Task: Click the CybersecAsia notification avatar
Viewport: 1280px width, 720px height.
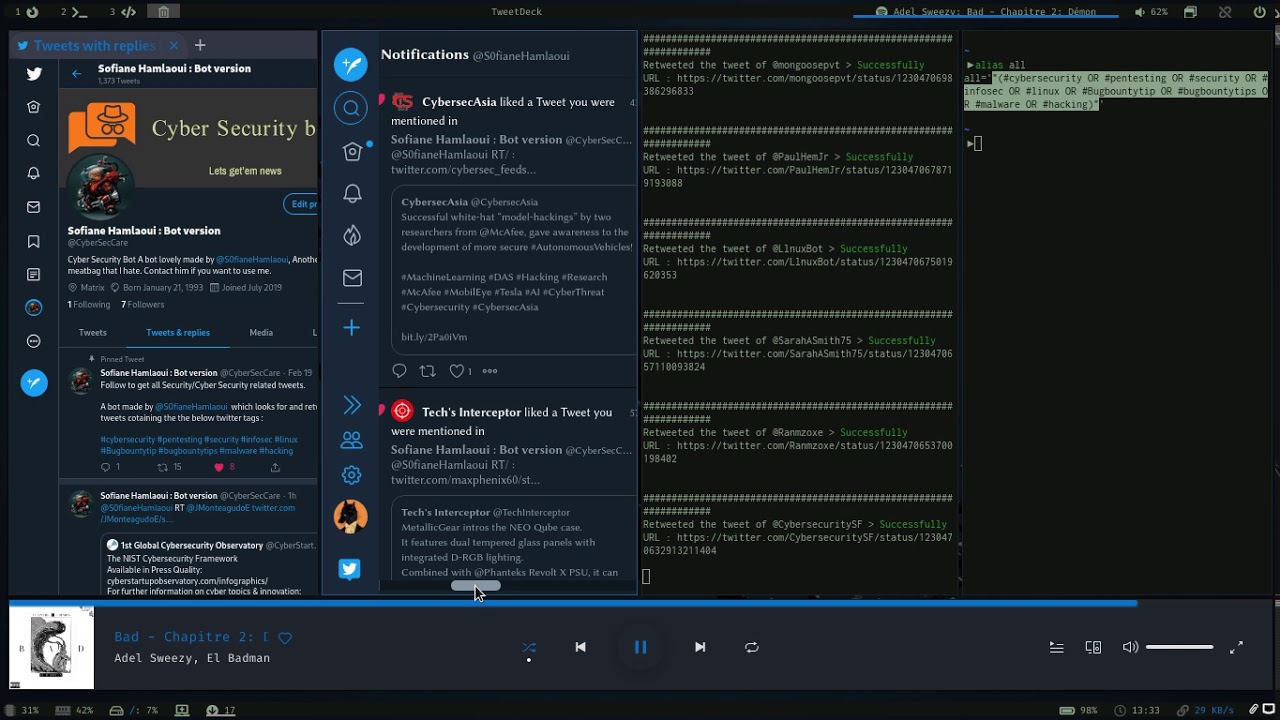Action: coord(402,102)
